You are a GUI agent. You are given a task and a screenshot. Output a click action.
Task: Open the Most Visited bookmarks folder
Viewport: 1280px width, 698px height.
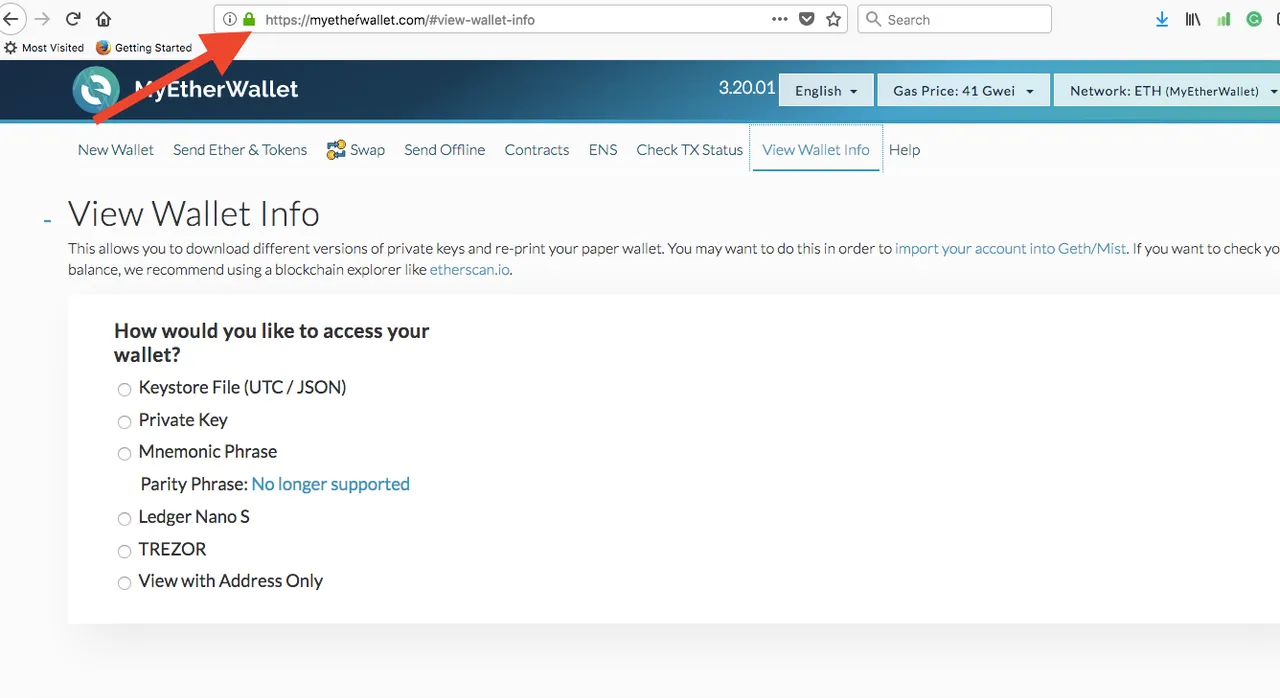(x=44, y=47)
